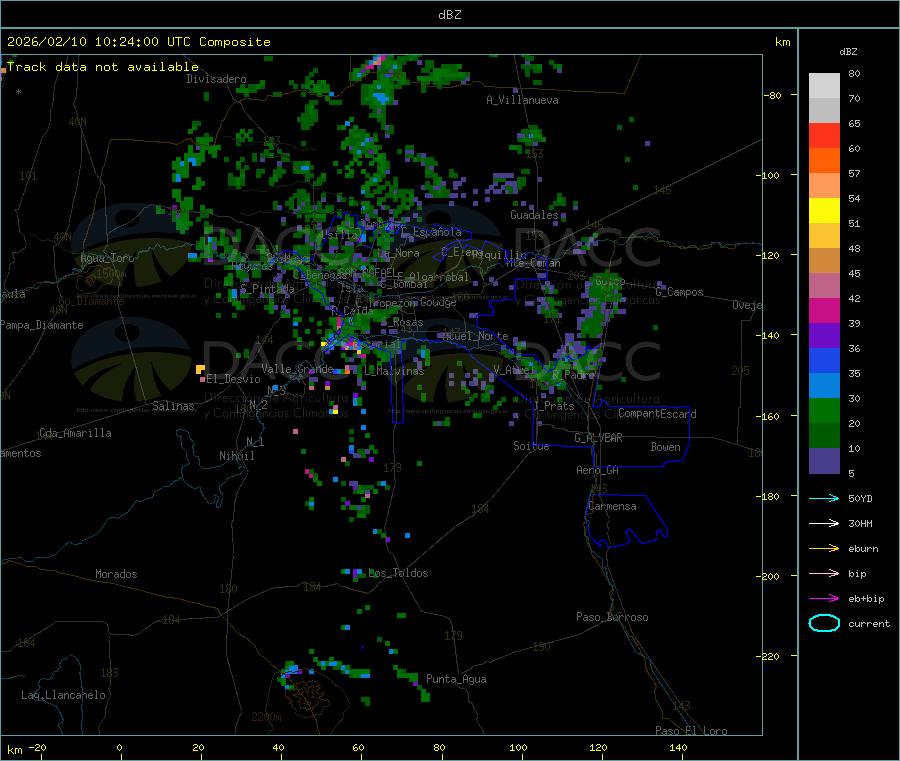Click the magenta eb+bip arrow icon
Image resolution: width=900 pixels, height=761 pixels.
824,598
